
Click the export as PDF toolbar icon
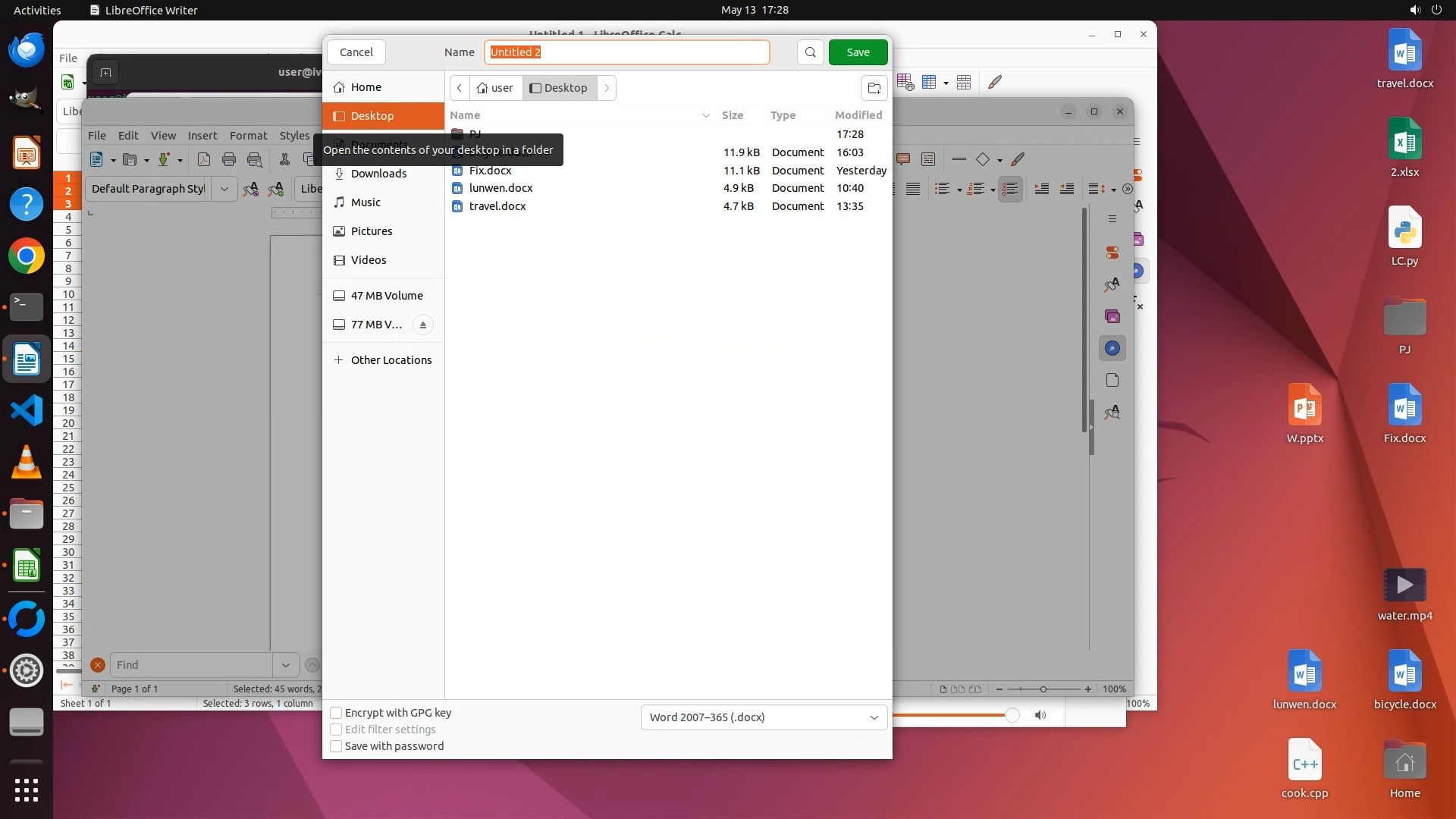pos(203,159)
